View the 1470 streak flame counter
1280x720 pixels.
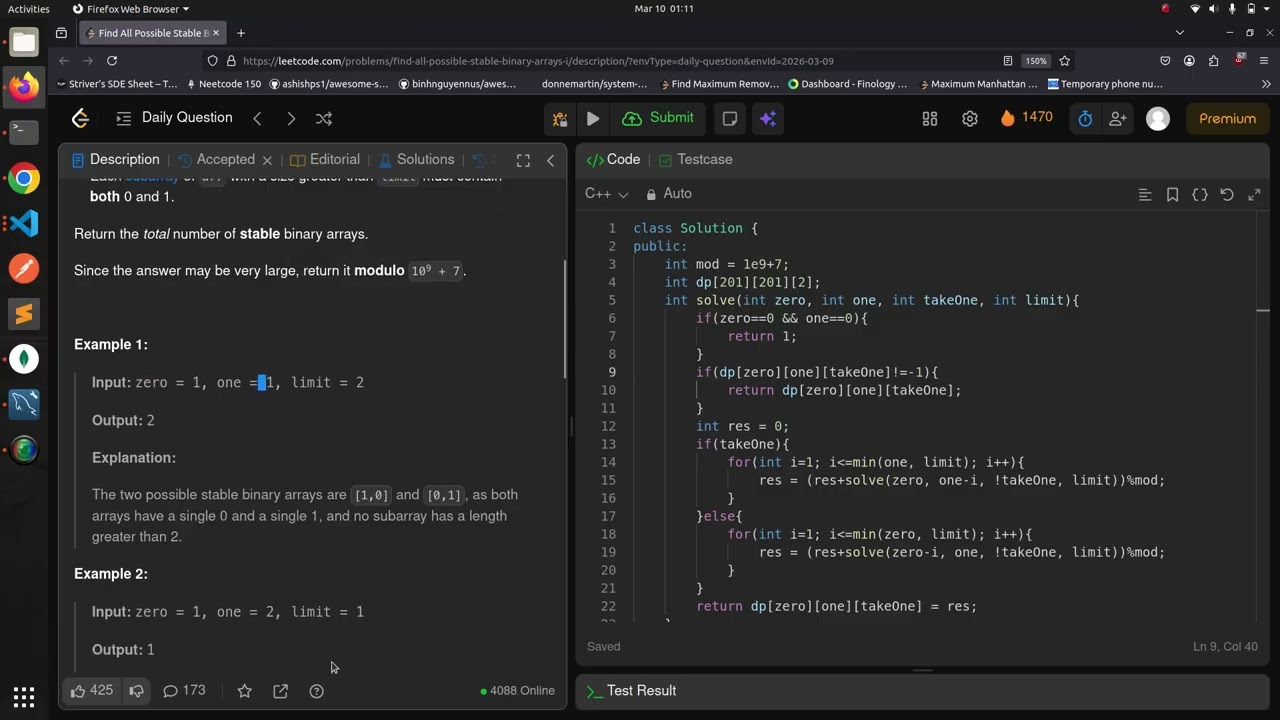click(x=1026, y=118)
